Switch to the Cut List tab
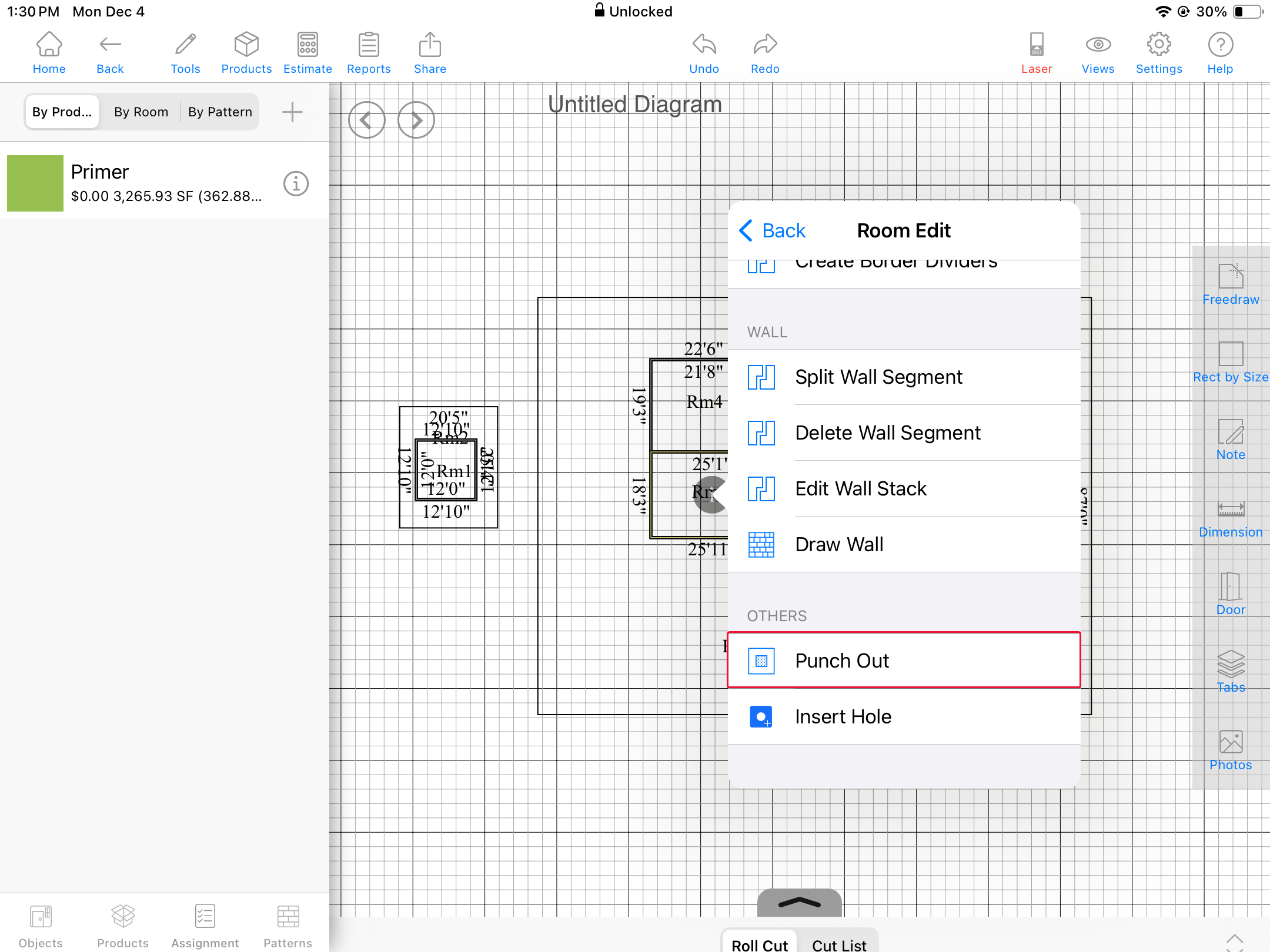The height and width of the screenshot is (952, 1270). pyautogui.click(x=839, y=944)
